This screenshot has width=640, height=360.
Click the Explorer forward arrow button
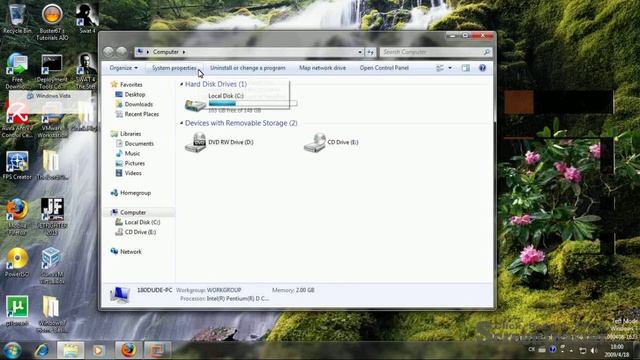click(122, 52)
